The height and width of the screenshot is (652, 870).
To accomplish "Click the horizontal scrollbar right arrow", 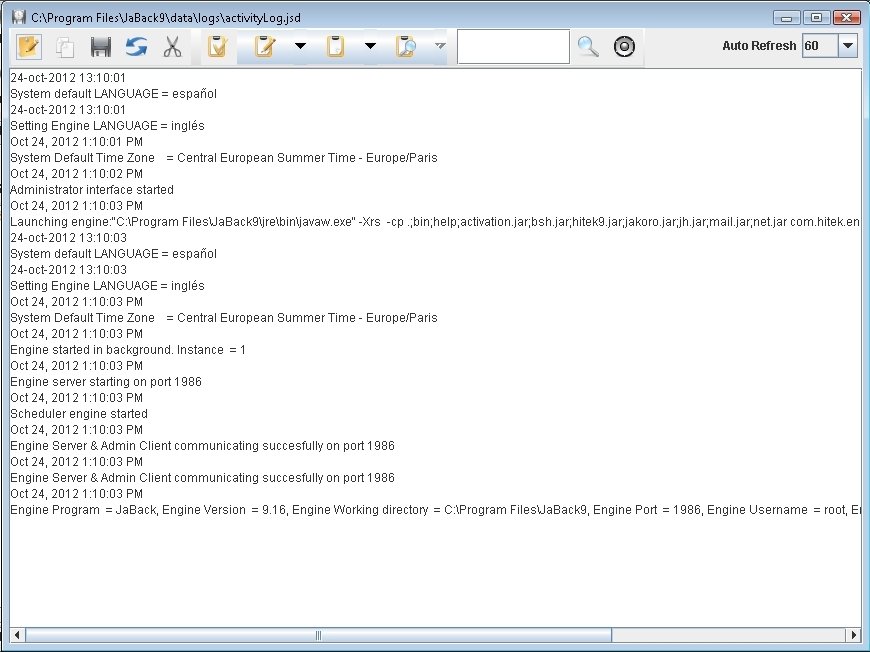I will click(853, 635).
